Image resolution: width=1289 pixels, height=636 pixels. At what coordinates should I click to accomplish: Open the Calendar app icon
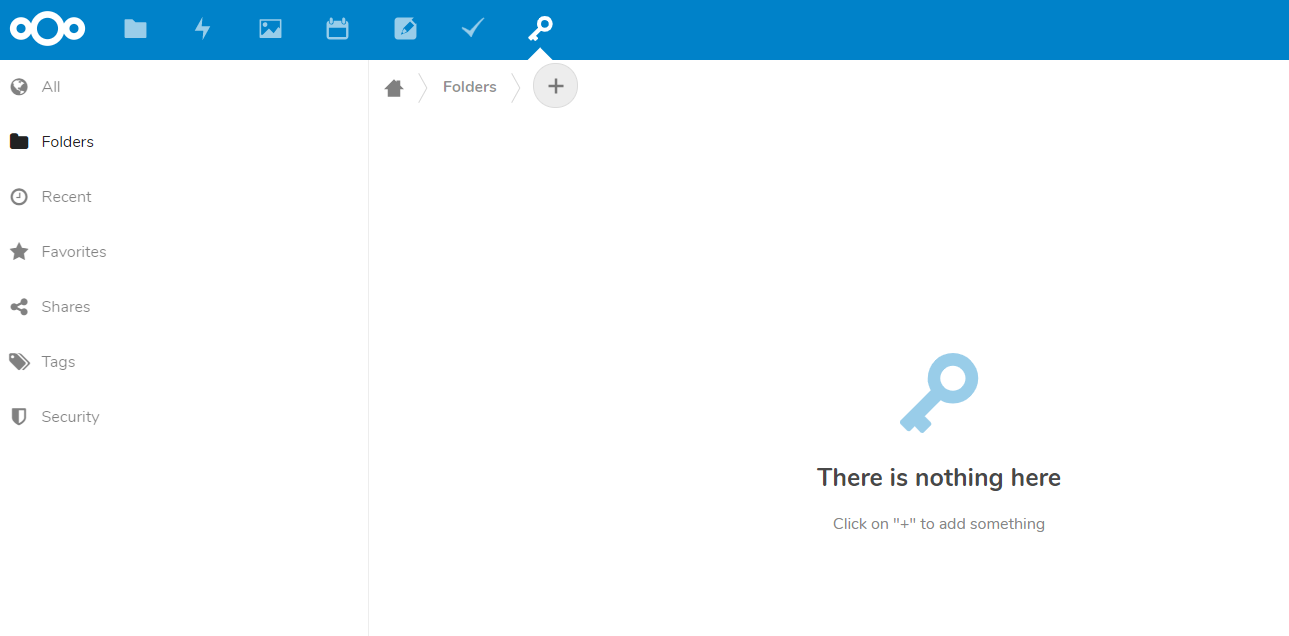point(338,29)
